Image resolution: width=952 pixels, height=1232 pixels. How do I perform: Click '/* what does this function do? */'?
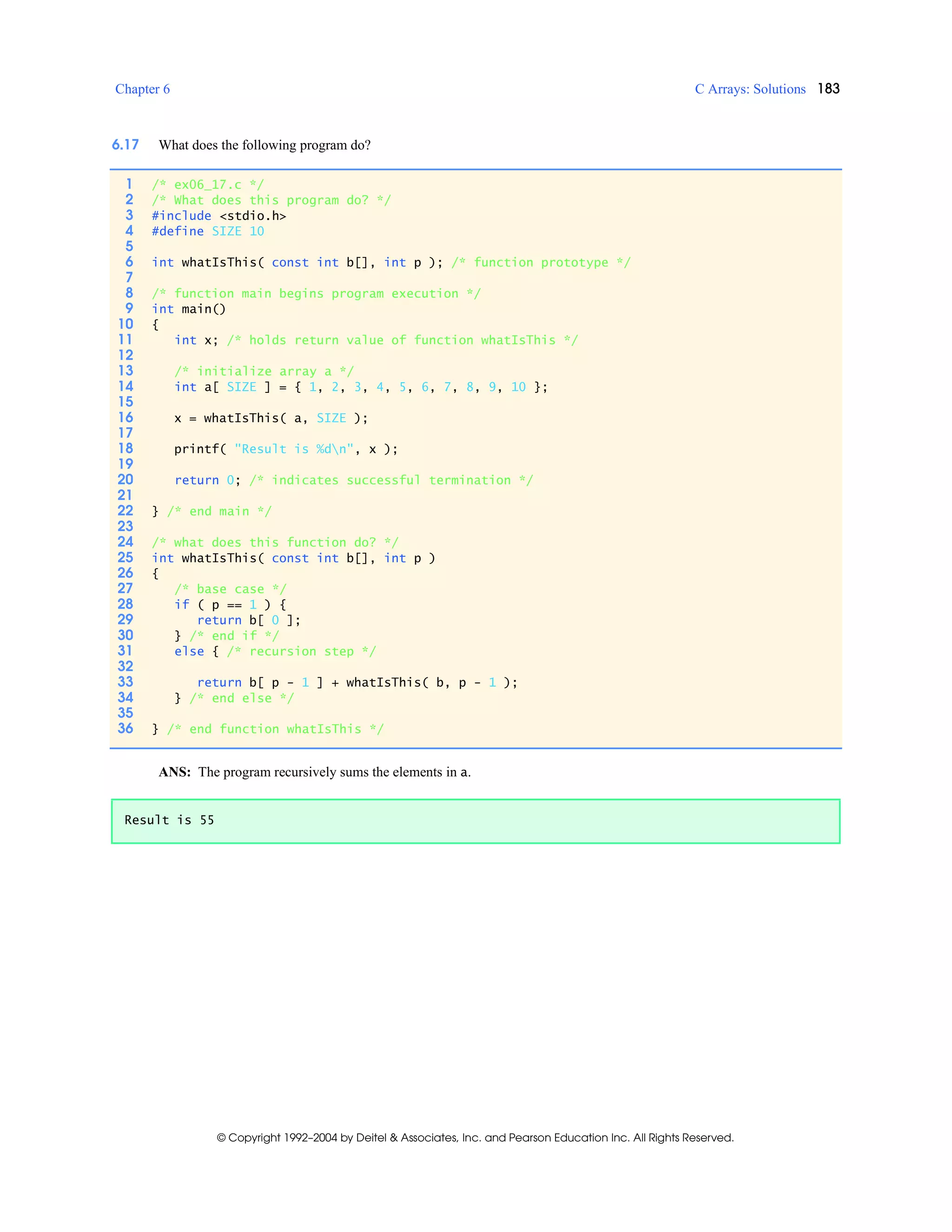[275, 543]
